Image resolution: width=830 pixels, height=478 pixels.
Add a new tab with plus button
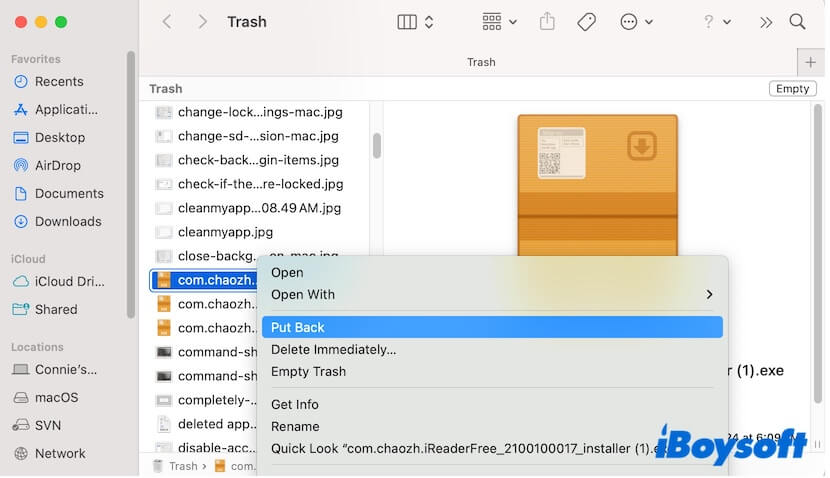(811, 62)
